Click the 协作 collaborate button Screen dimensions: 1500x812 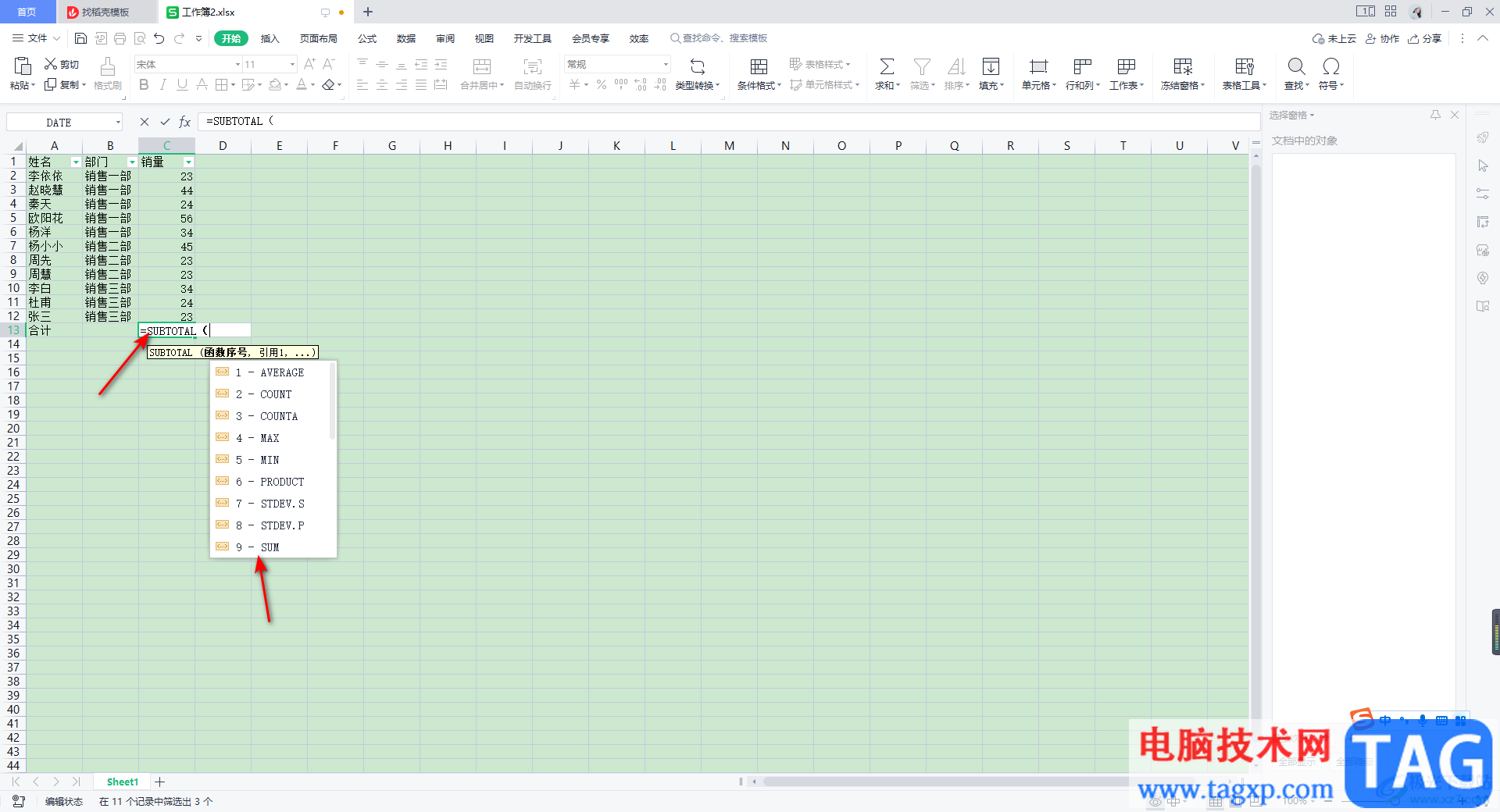pyautogui.click(x=1383, y=38)
